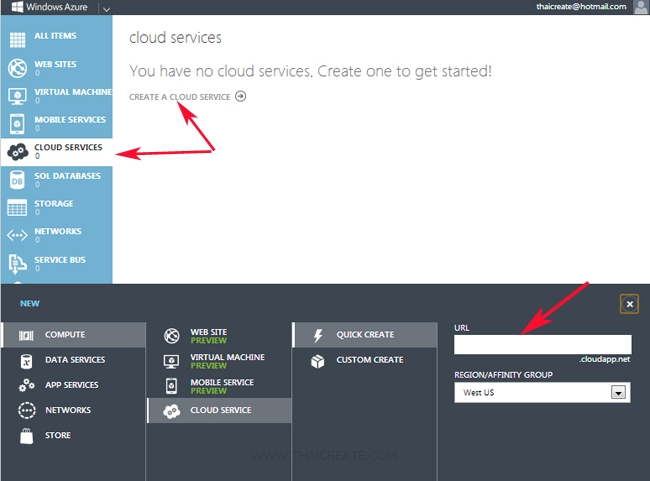The height and width of the screenshot is (481, 650).
Task: Select DATA SERVICES category
Action: click(x=73, y=360)
